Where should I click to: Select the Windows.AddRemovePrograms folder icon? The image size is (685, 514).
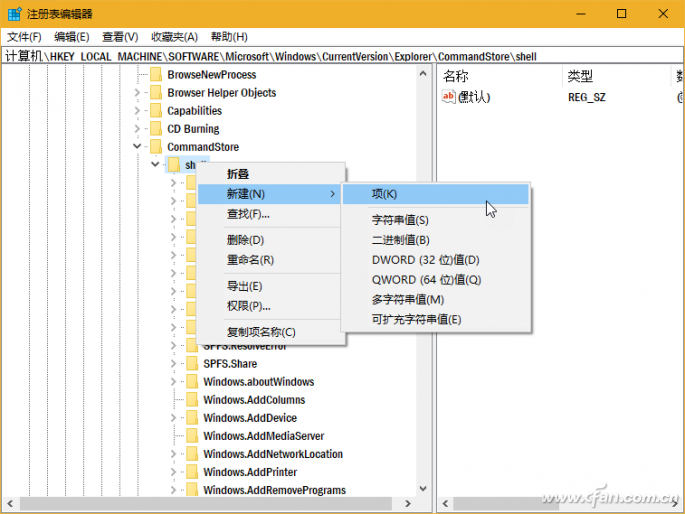coord(192,490)
